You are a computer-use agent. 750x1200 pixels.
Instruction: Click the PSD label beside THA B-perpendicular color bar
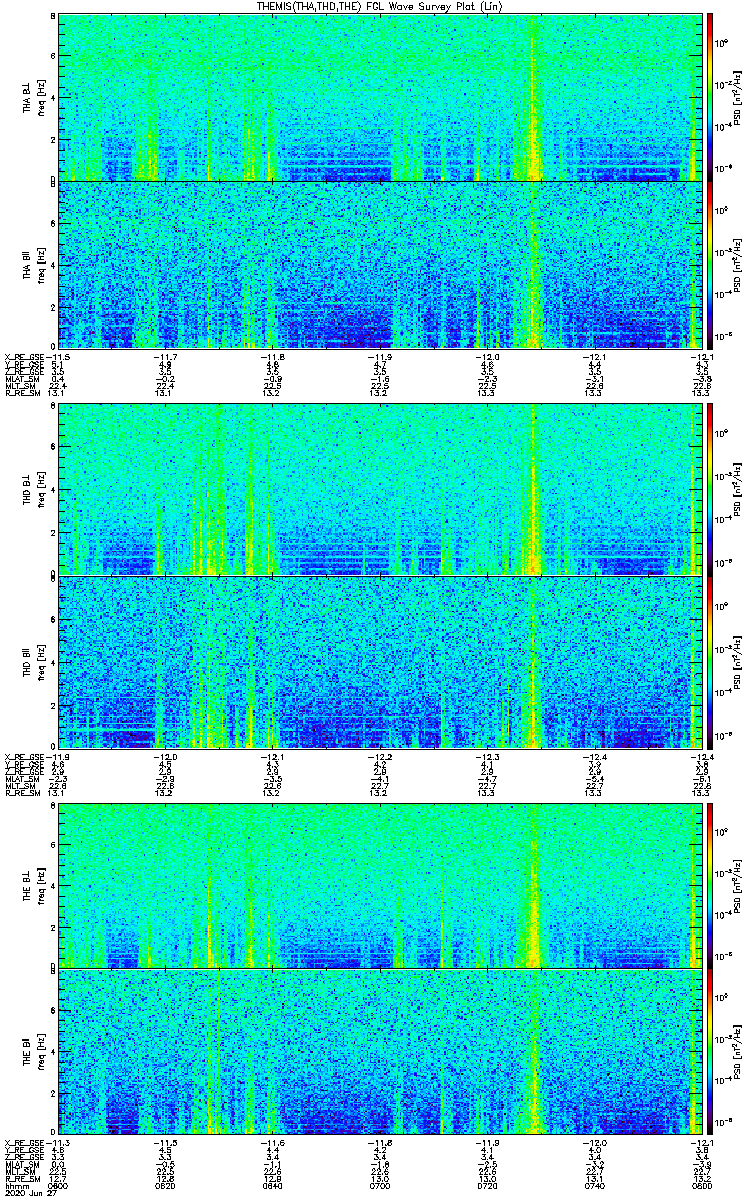click(x=738, y=97)
